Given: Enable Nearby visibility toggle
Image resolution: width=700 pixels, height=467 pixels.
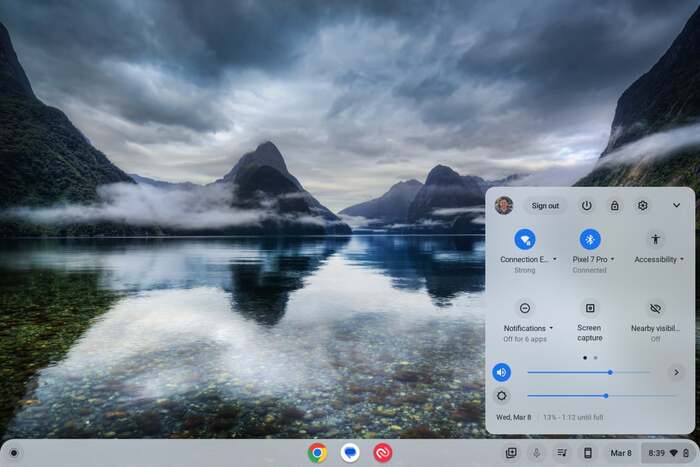Looking at the screenshot, I should point(655,308).
